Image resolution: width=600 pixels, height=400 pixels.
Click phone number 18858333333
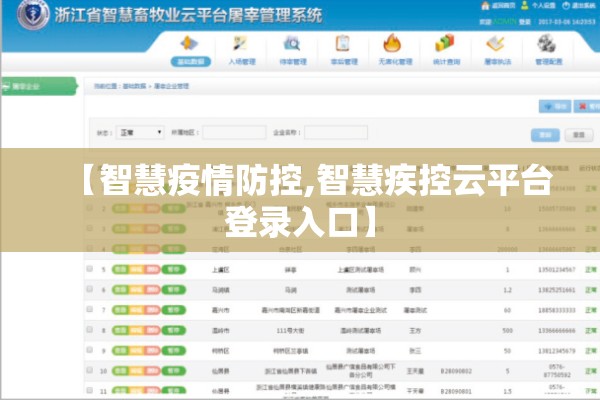[557, 310]
